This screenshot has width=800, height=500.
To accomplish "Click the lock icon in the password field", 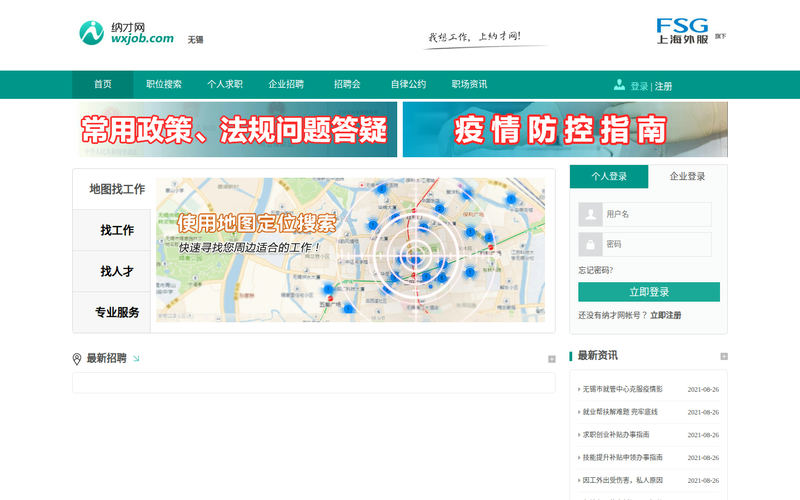I will [590, 244].
